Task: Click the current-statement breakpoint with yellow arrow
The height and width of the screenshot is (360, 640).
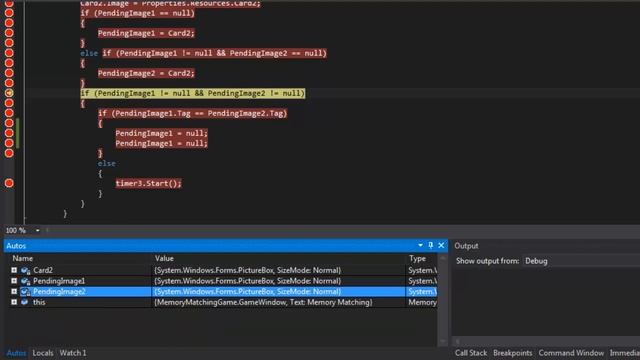Action: tap(9, 93)
